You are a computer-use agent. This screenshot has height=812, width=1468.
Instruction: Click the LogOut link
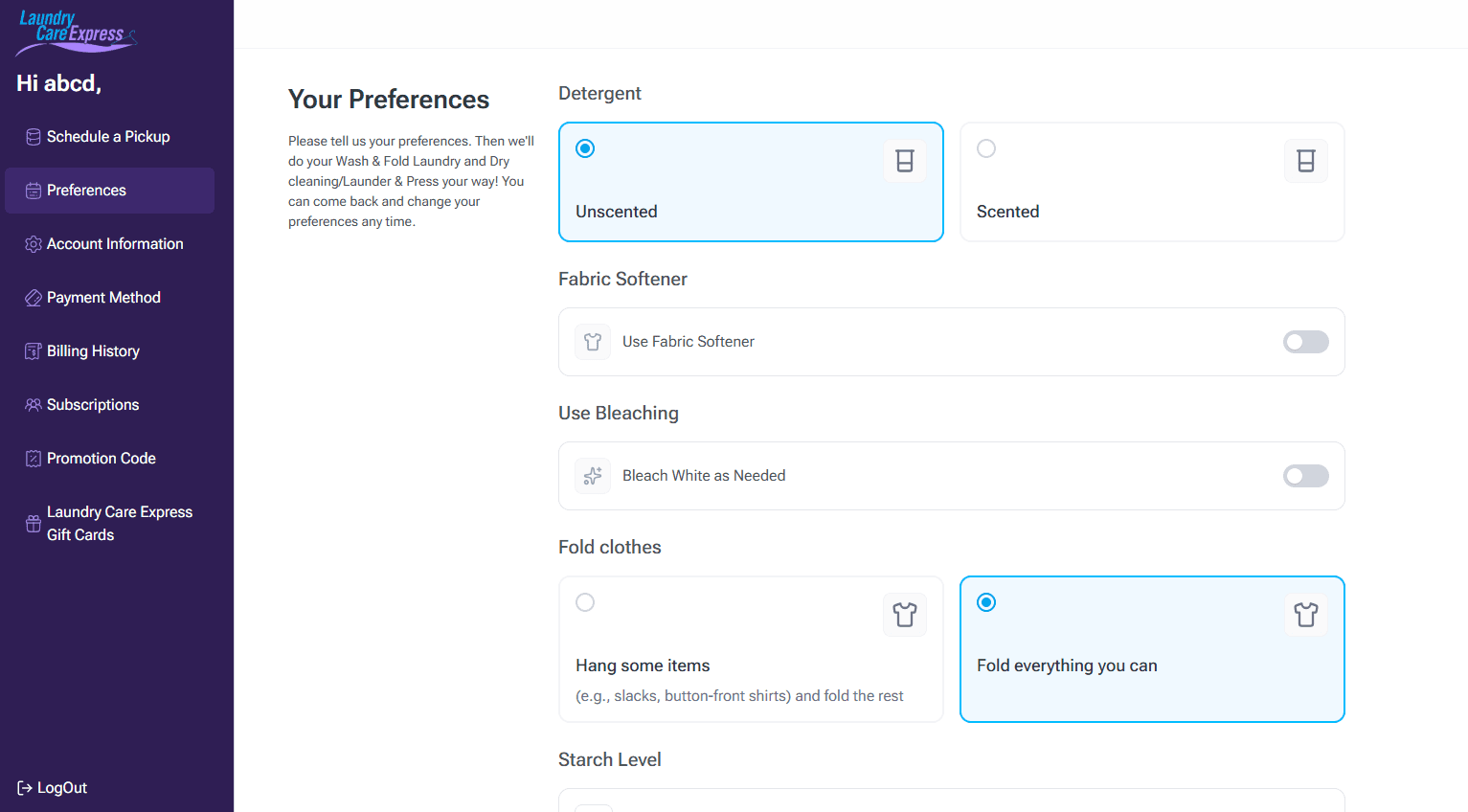point(53,788)
